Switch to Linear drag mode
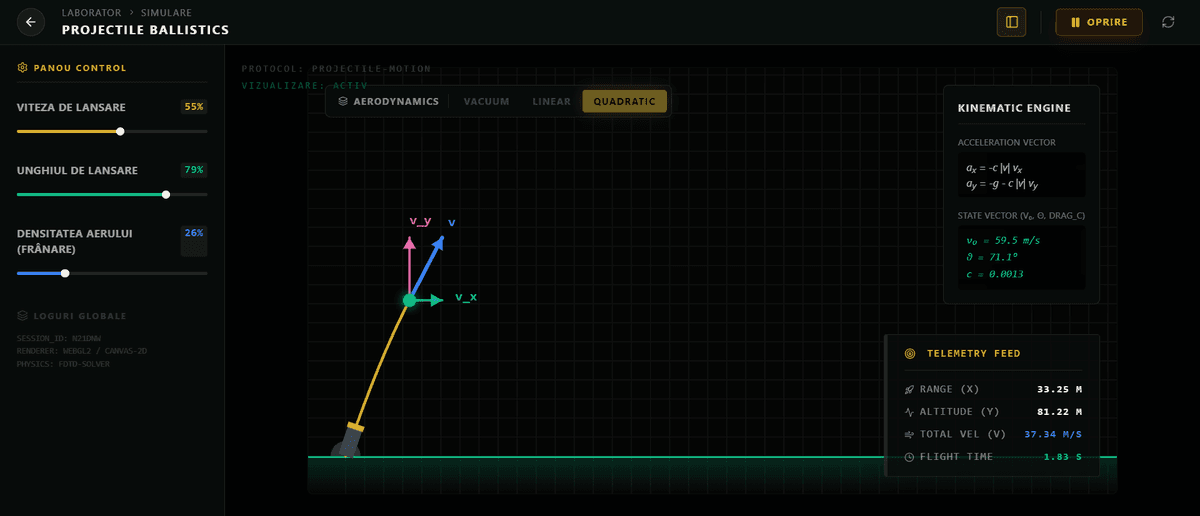 click(x=551, y=101)
